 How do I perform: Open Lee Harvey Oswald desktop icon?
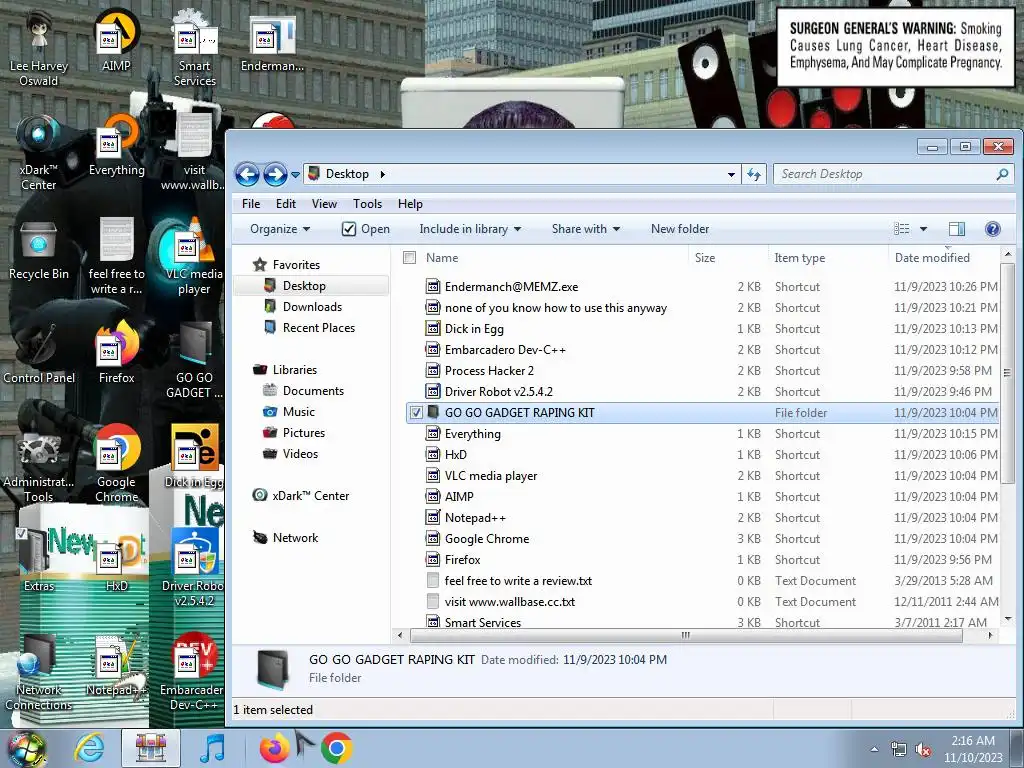point(39,47)
